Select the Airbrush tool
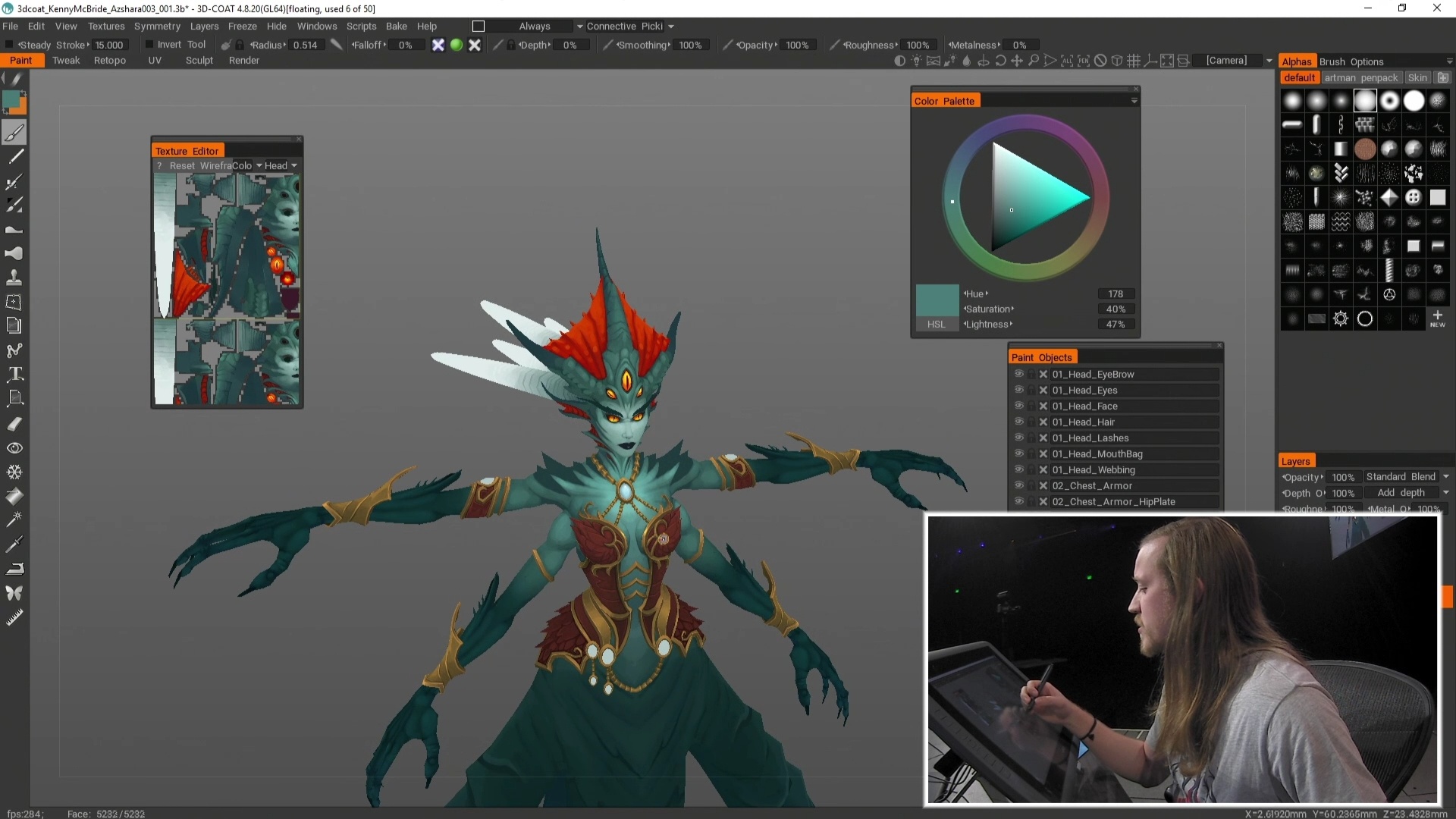The width and height of the screenshot is (1456, 819). click(x=14, y=181)
